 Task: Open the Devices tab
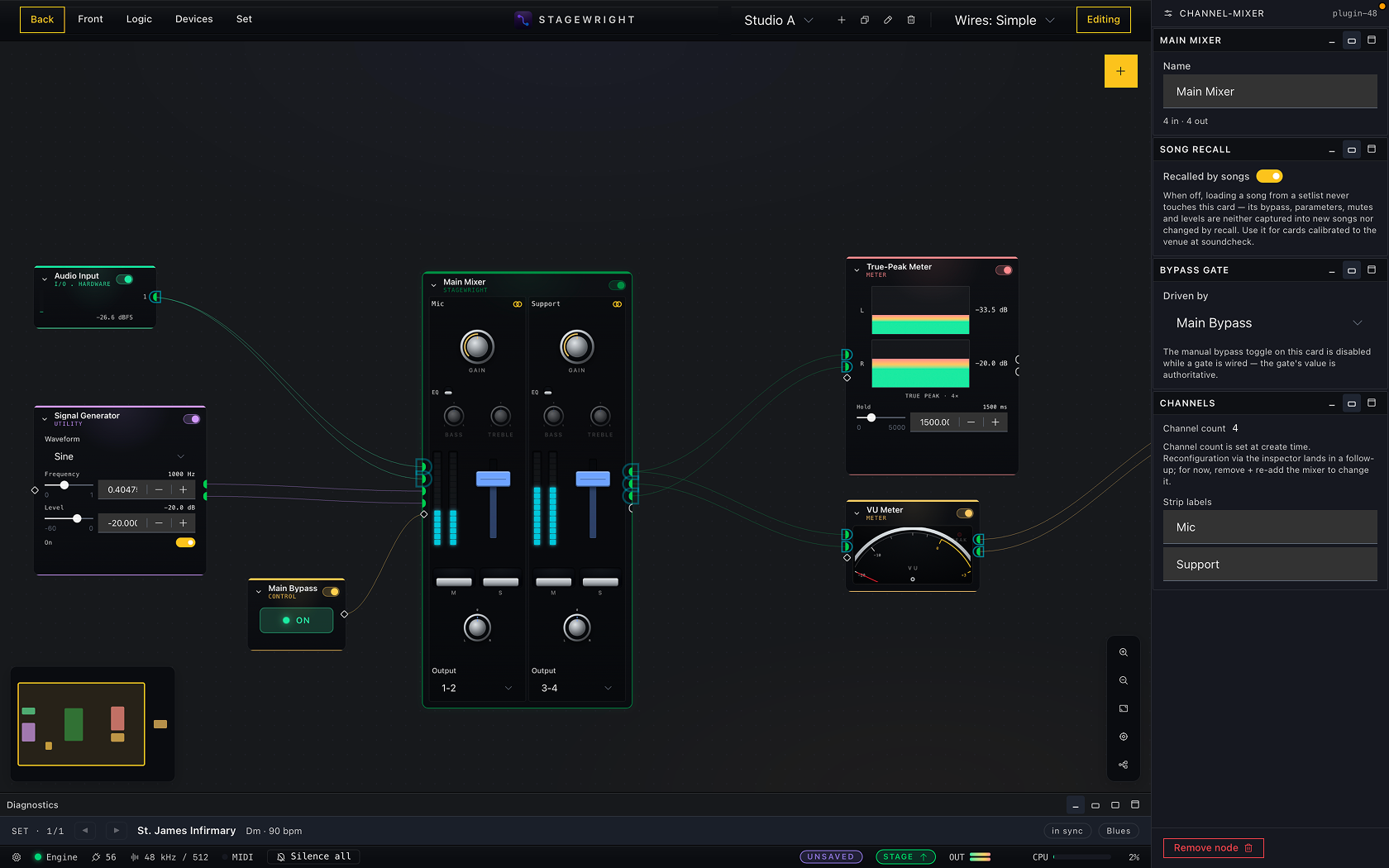193,19
